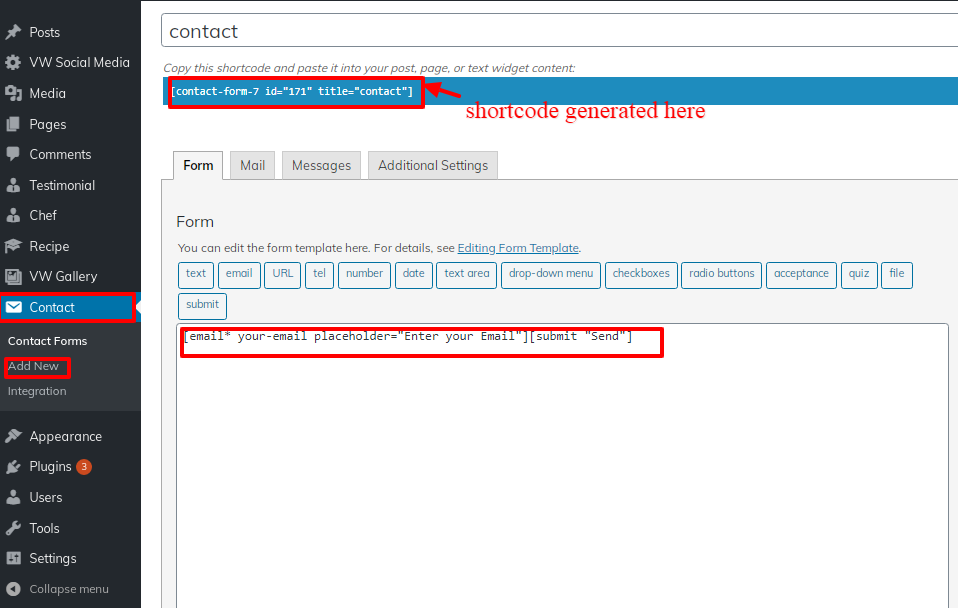Insert a radio buttons tag

(722, 274)
